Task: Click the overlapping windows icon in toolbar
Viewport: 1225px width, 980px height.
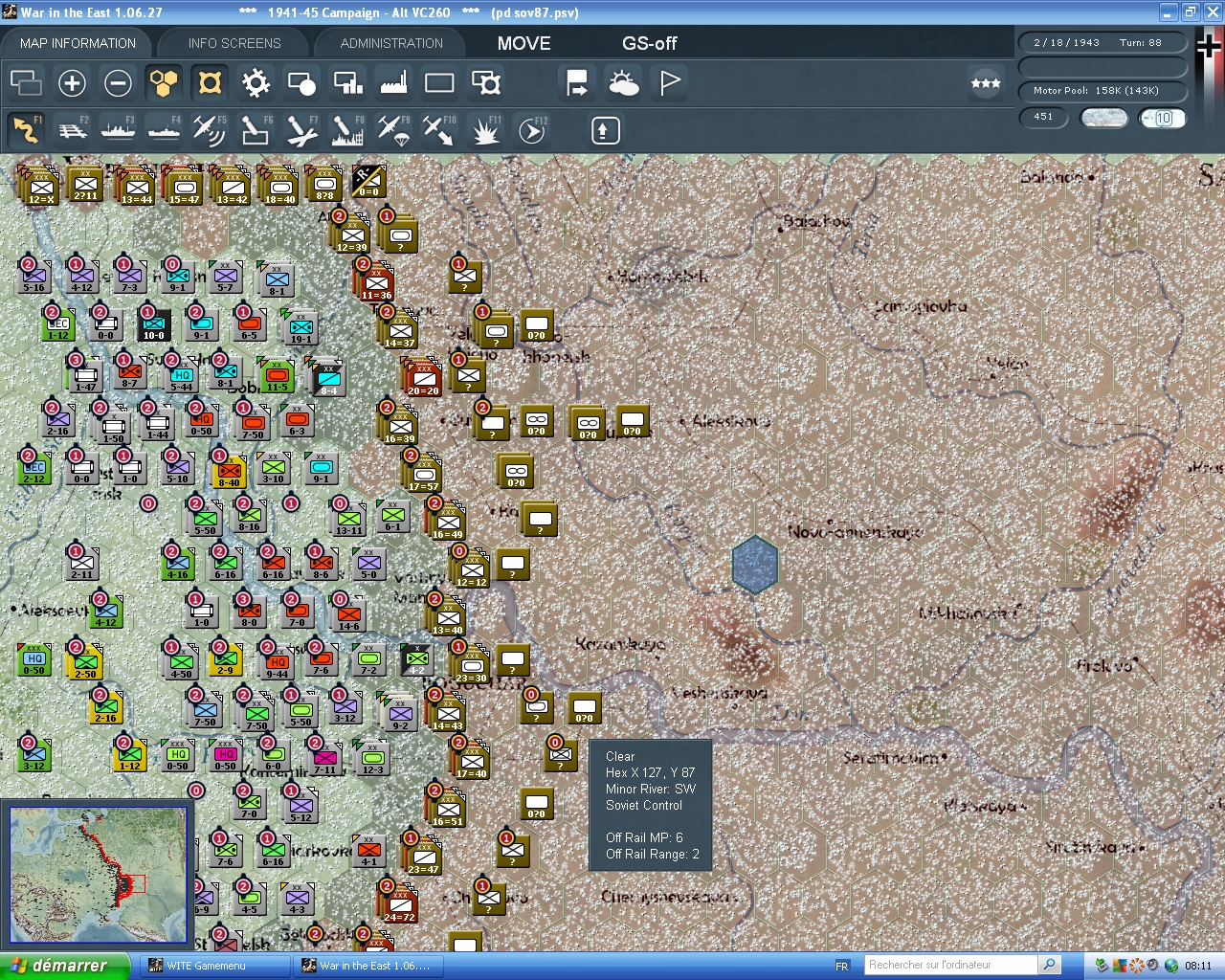Action: [26, 83]
